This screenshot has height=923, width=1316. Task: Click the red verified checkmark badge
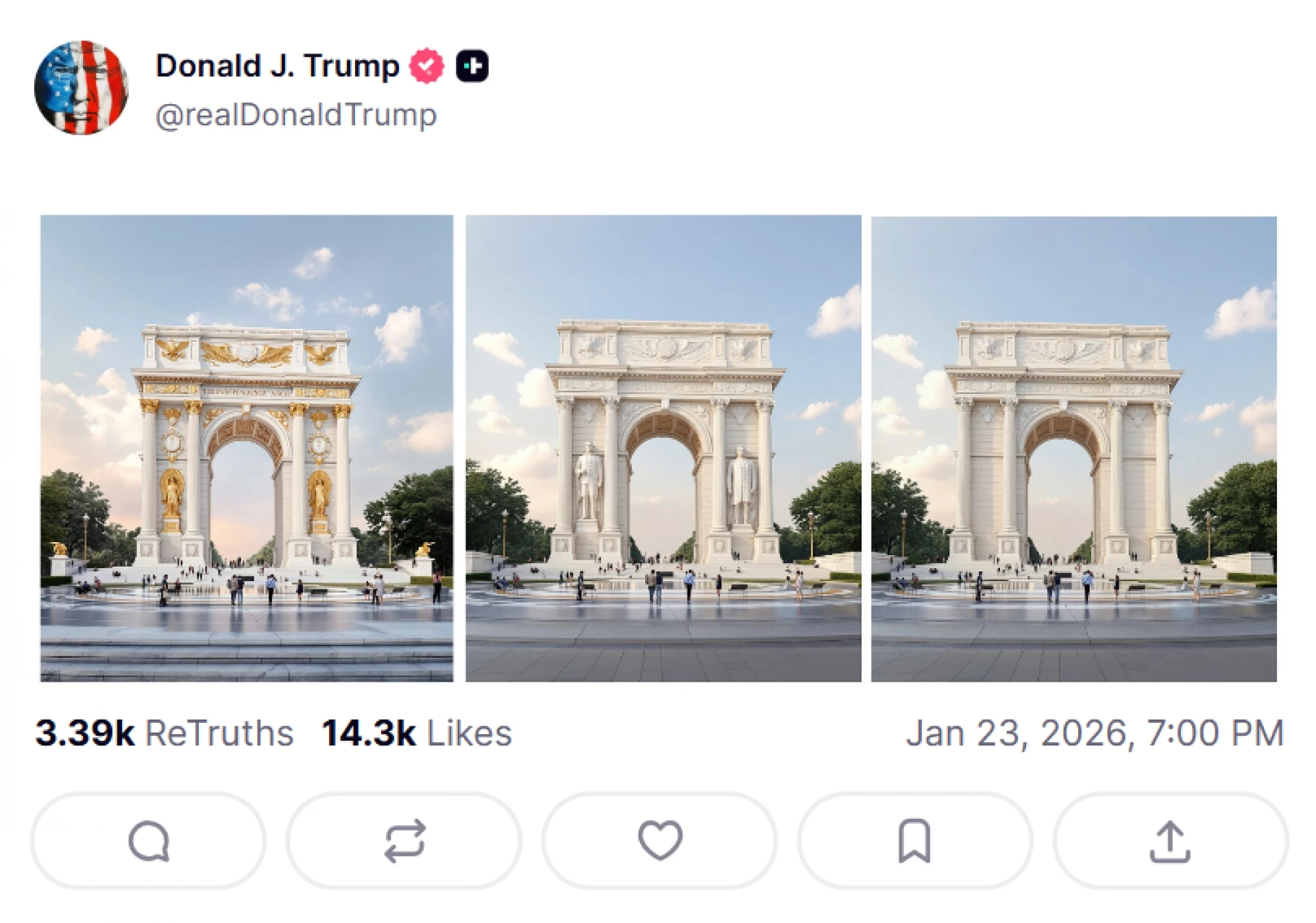click(426, 66)
